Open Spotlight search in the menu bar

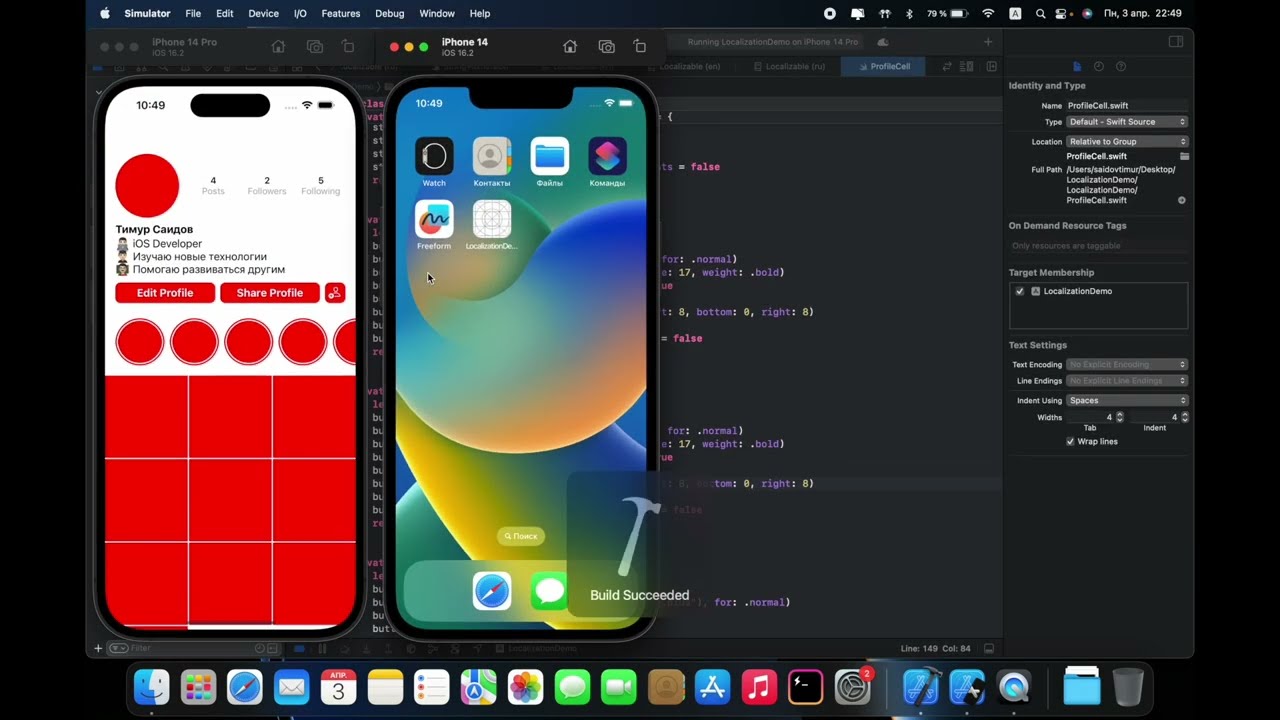(x=1041, y=14)
